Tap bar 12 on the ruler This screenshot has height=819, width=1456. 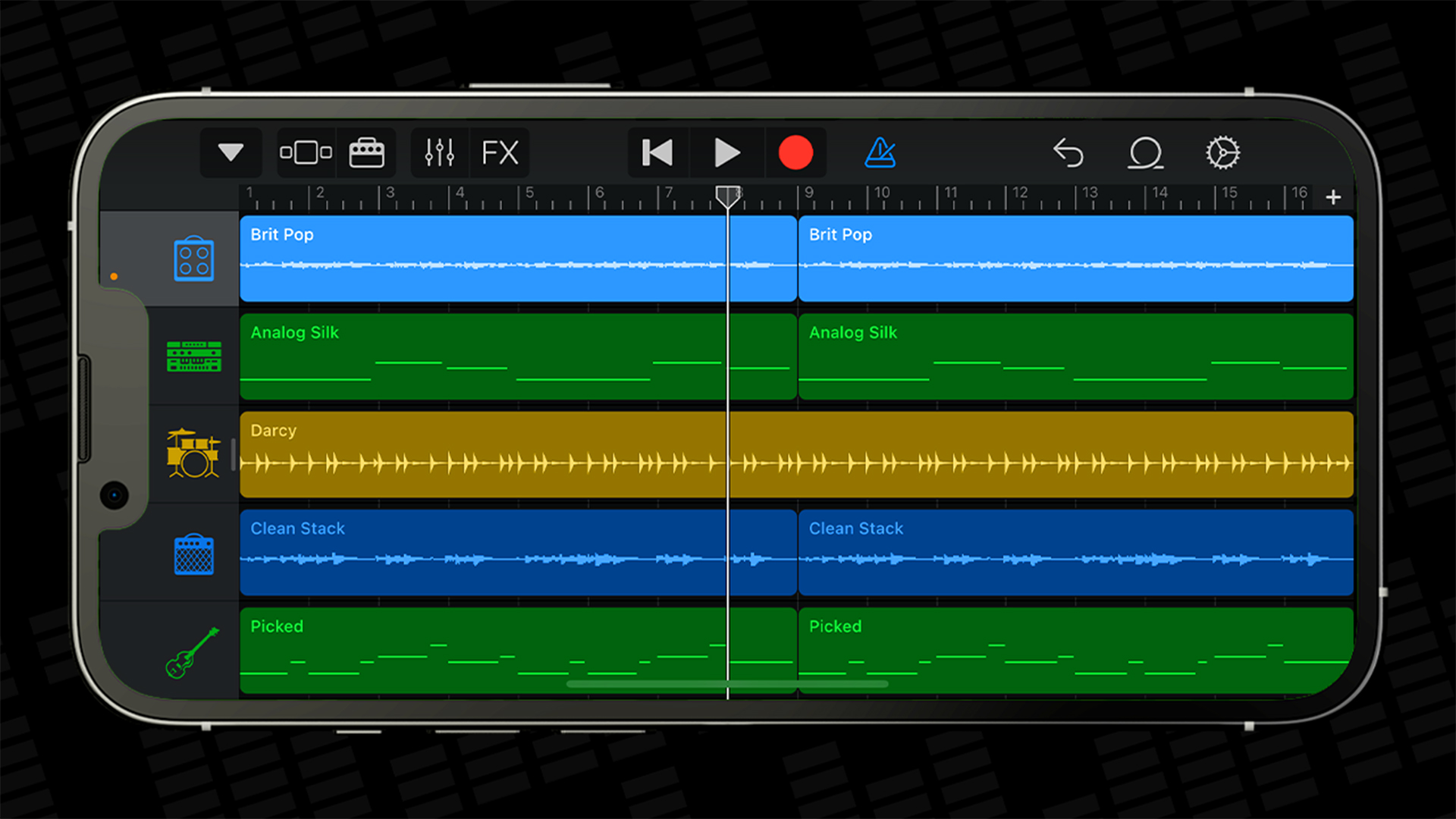1021,193
